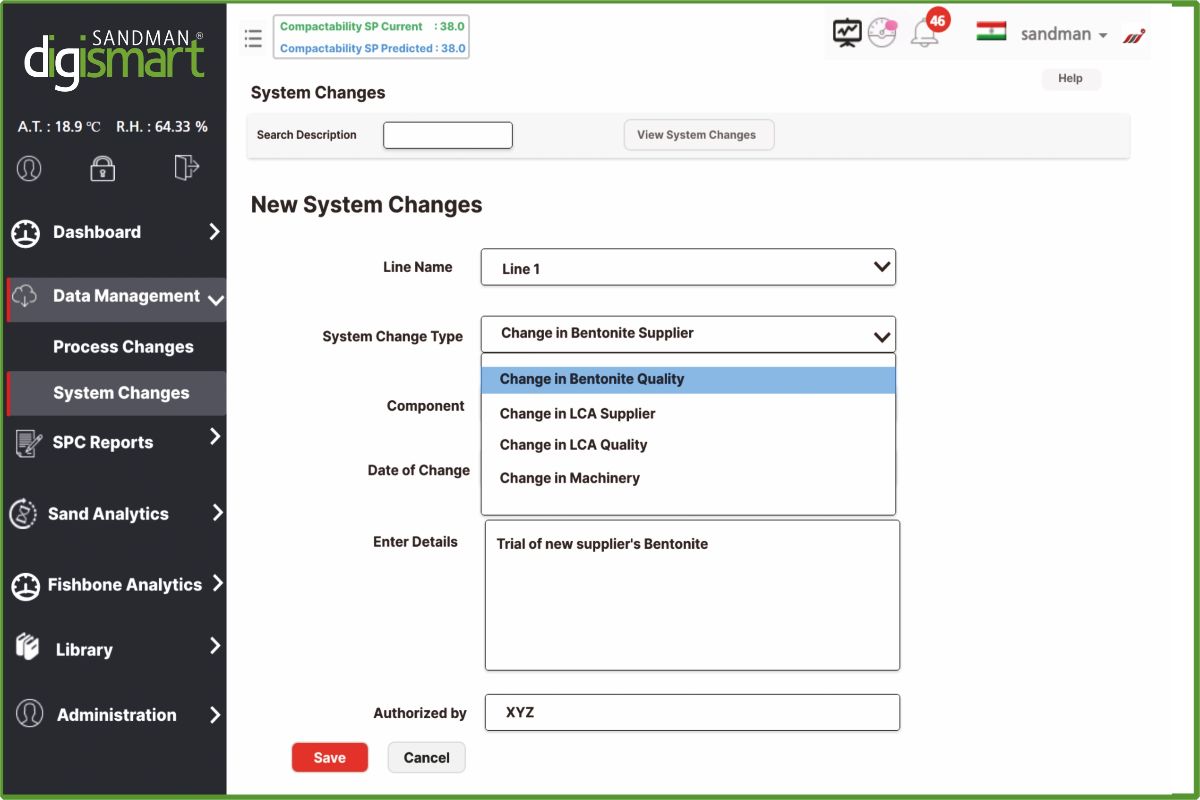1200x800 pixels.
Task: Click the logout door icon in sidebar
Action: [x=186, y=167]
